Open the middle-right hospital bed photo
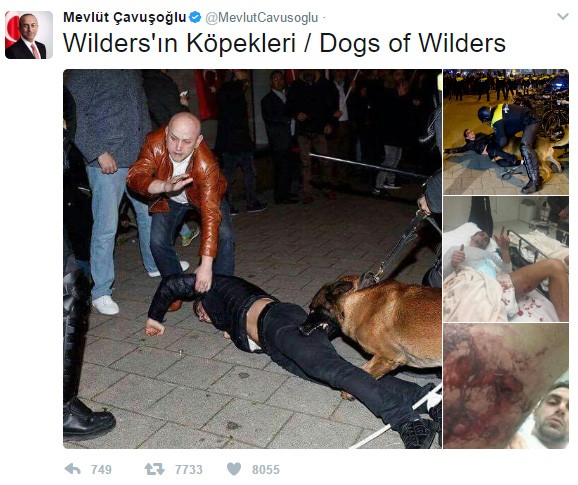The image size is (578, 485). coord(506,259)
